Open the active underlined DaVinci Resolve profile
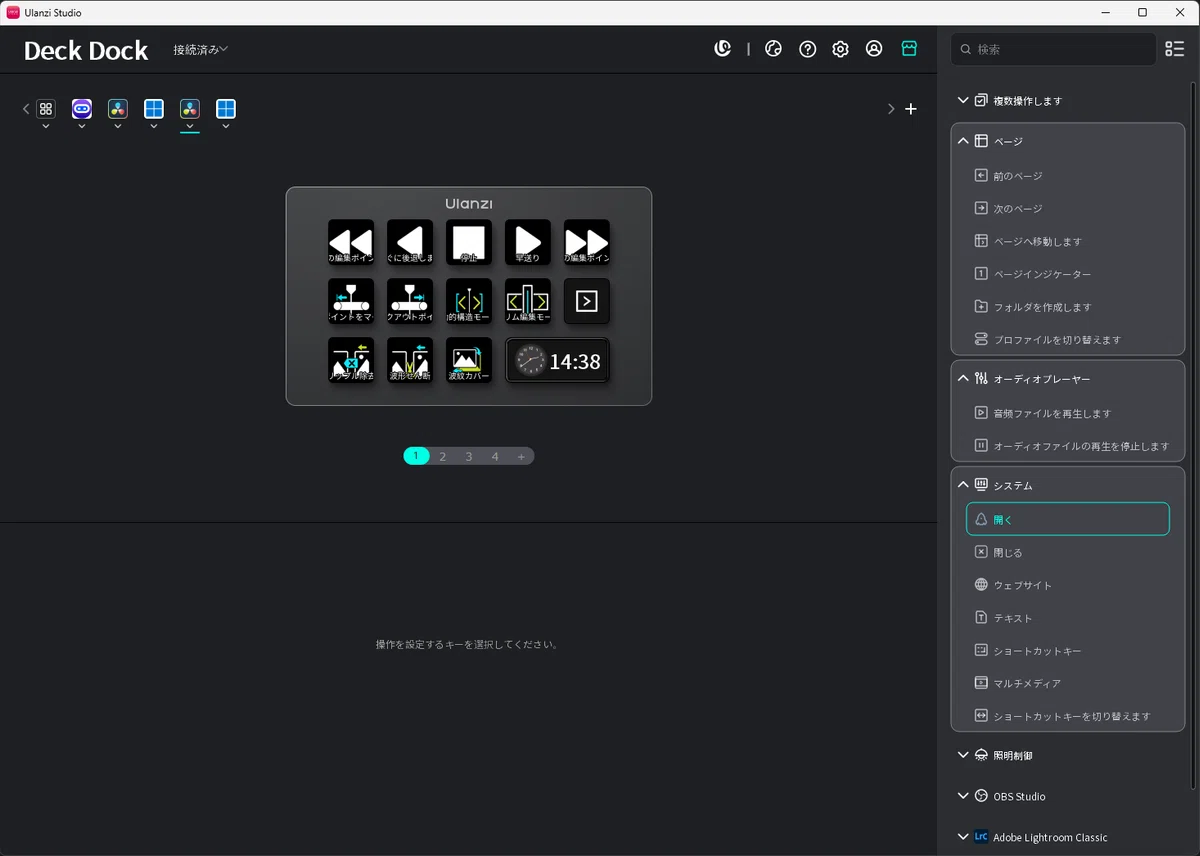This screenshot has height=856, width=1200. pos(190,109)
